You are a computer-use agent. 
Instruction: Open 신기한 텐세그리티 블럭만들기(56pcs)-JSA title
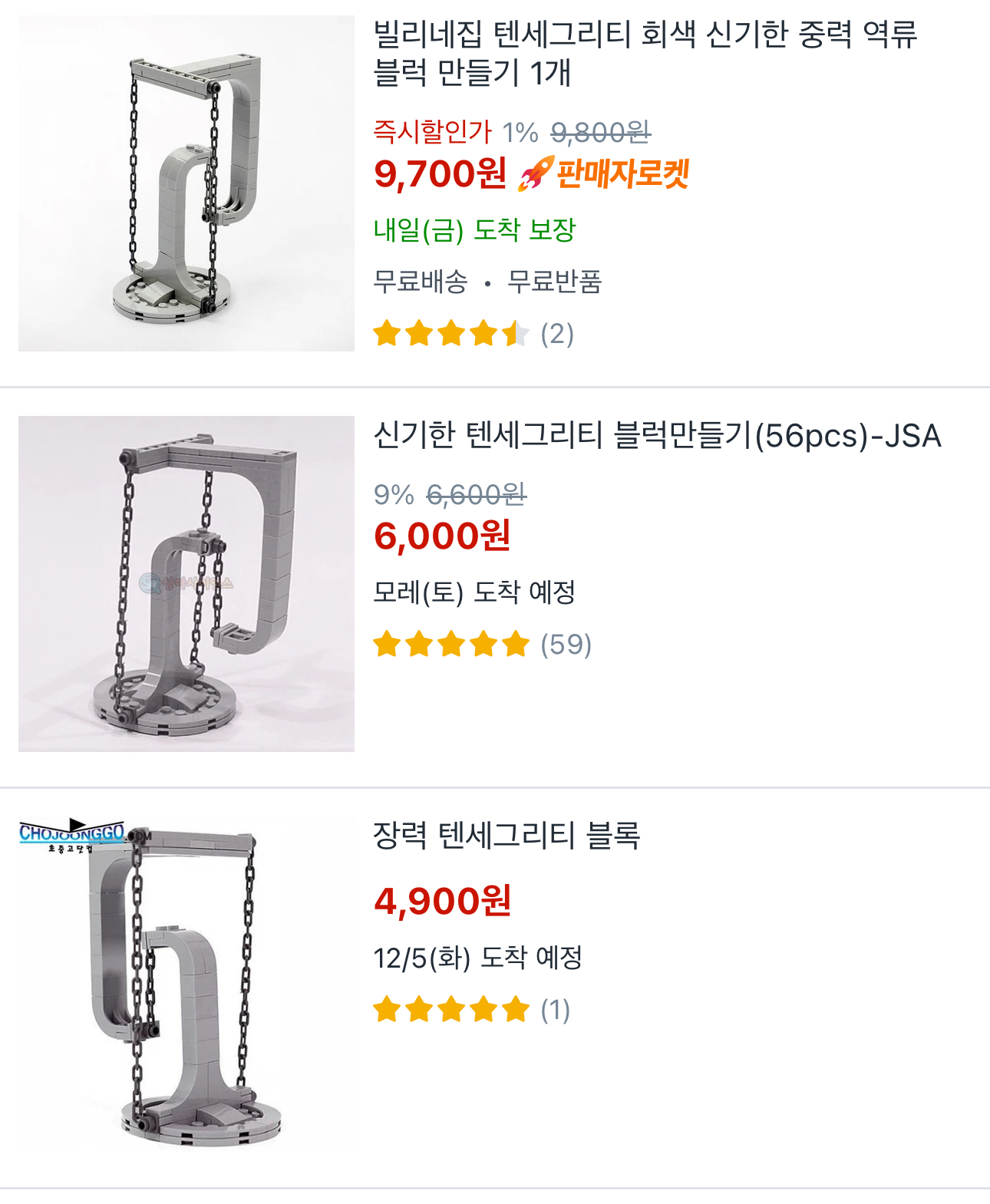pyautogui.click(x=657, y=435)
